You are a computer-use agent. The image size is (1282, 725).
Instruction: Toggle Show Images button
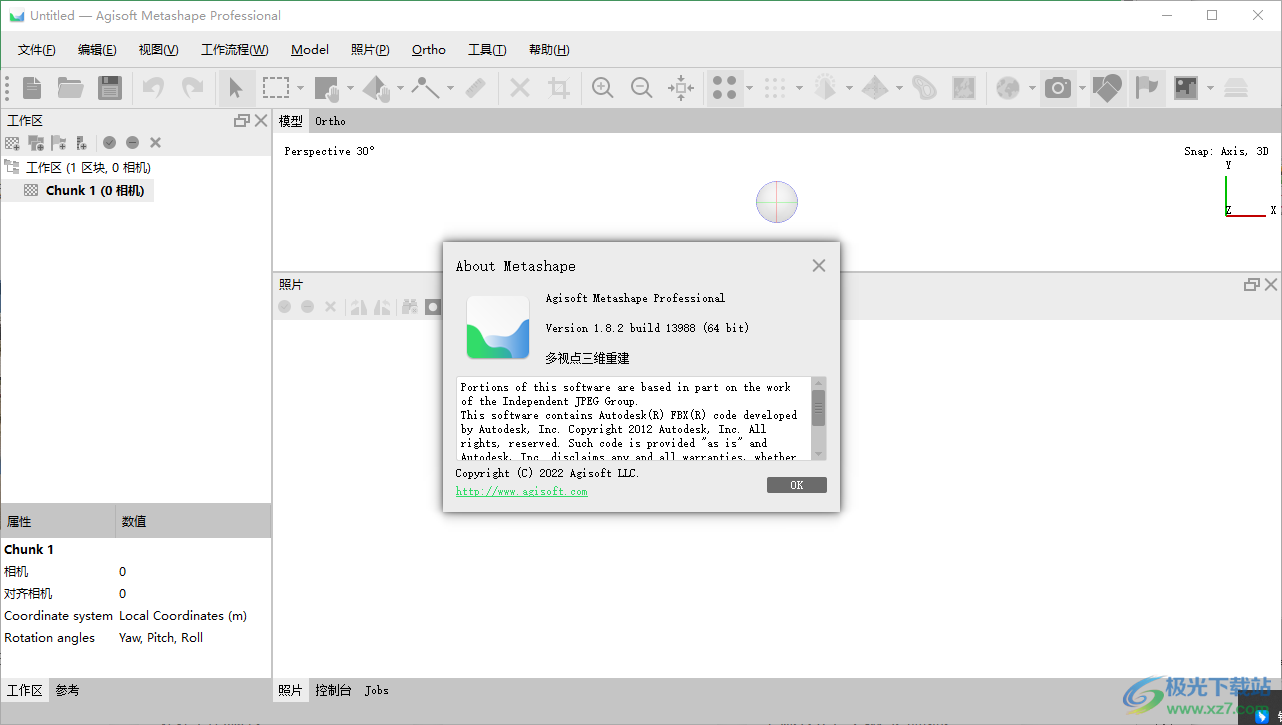click(x=1186, y=88)
